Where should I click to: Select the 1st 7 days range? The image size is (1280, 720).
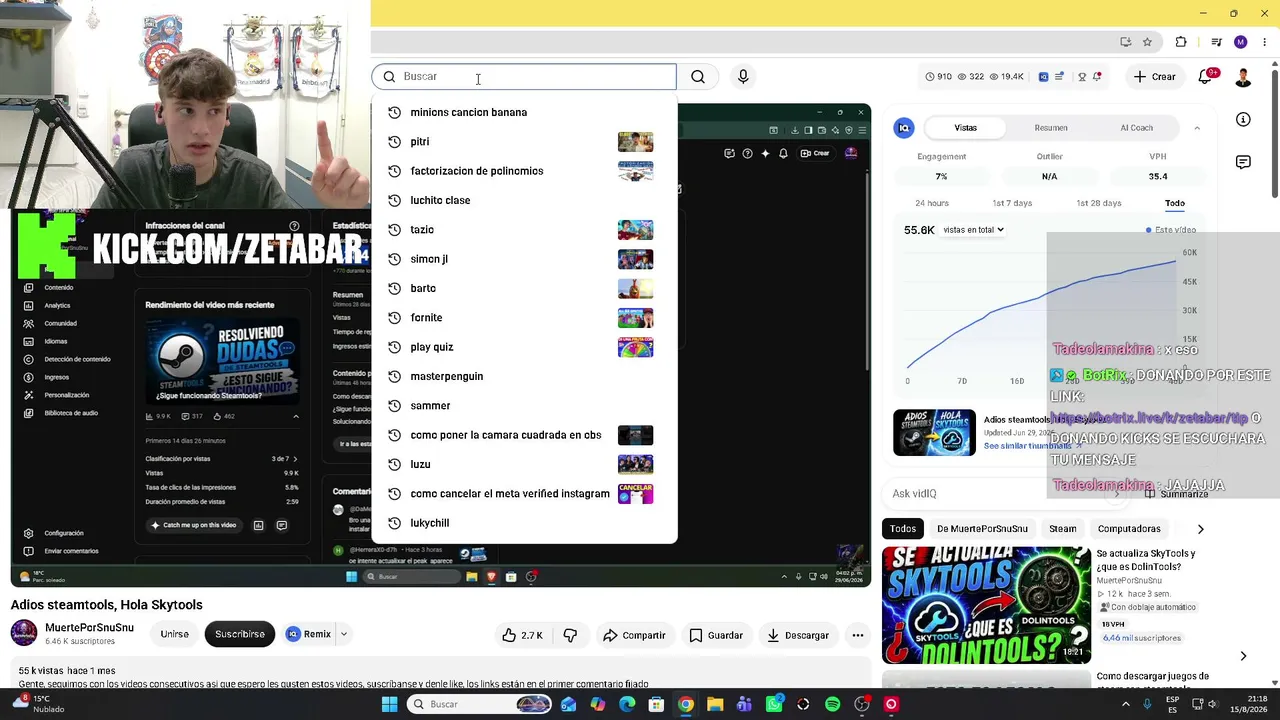[x=1012, y=203]
